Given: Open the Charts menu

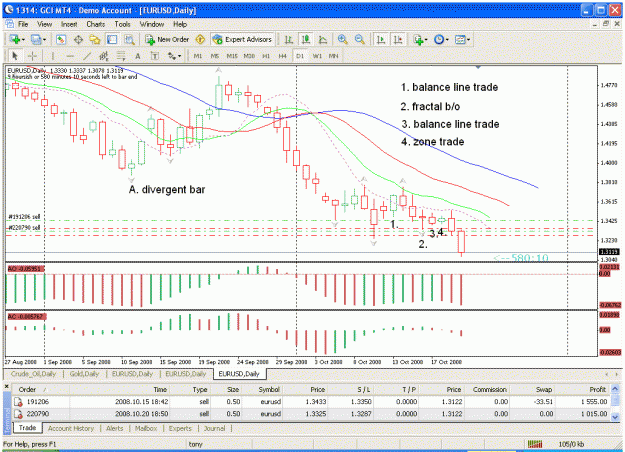Looking at the screenshot, I should [x=96, y=24].
